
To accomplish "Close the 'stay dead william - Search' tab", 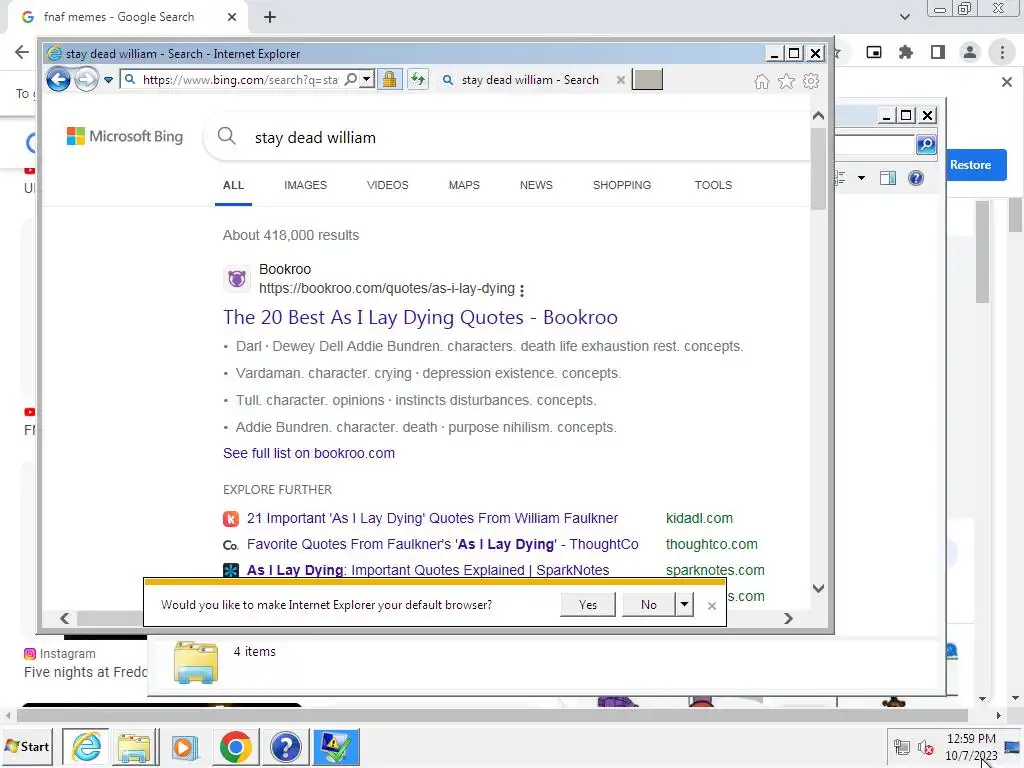I will [x=620, y=80].
